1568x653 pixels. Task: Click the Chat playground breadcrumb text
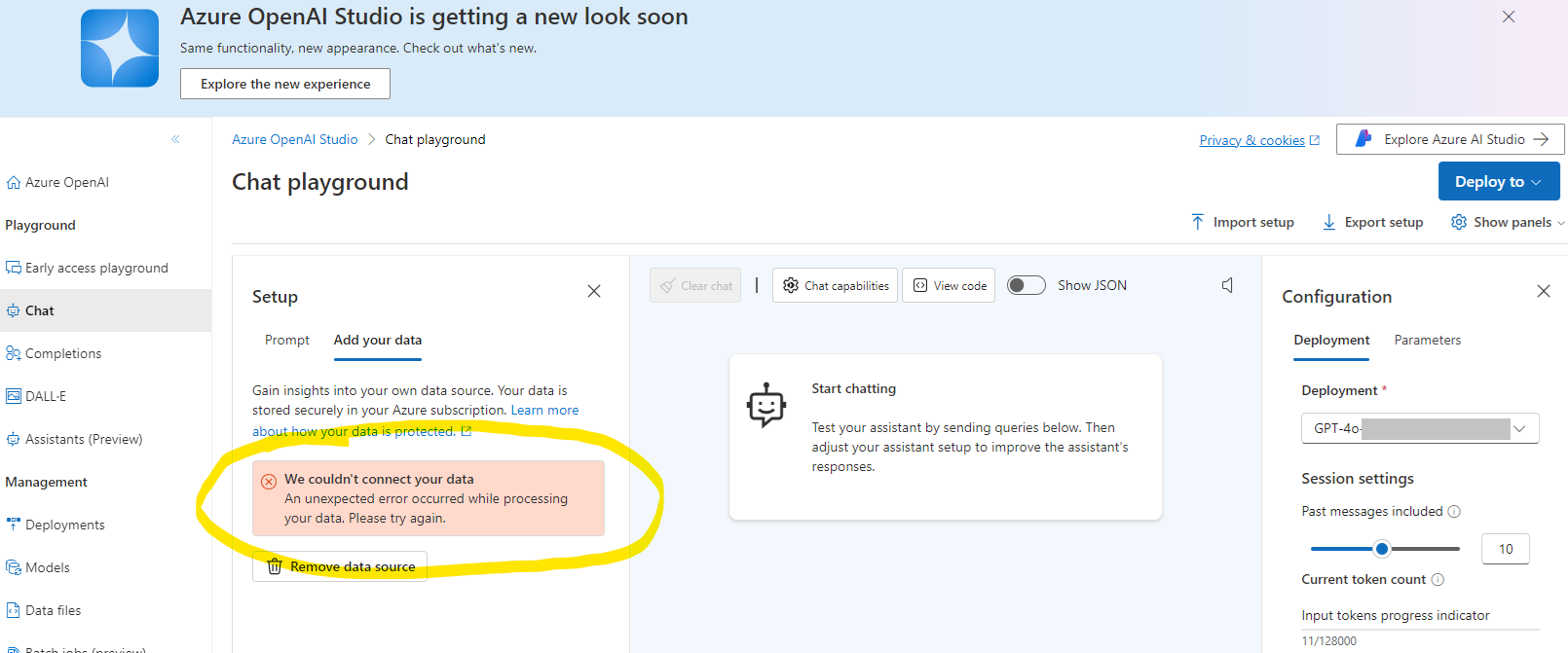(435, 139)
